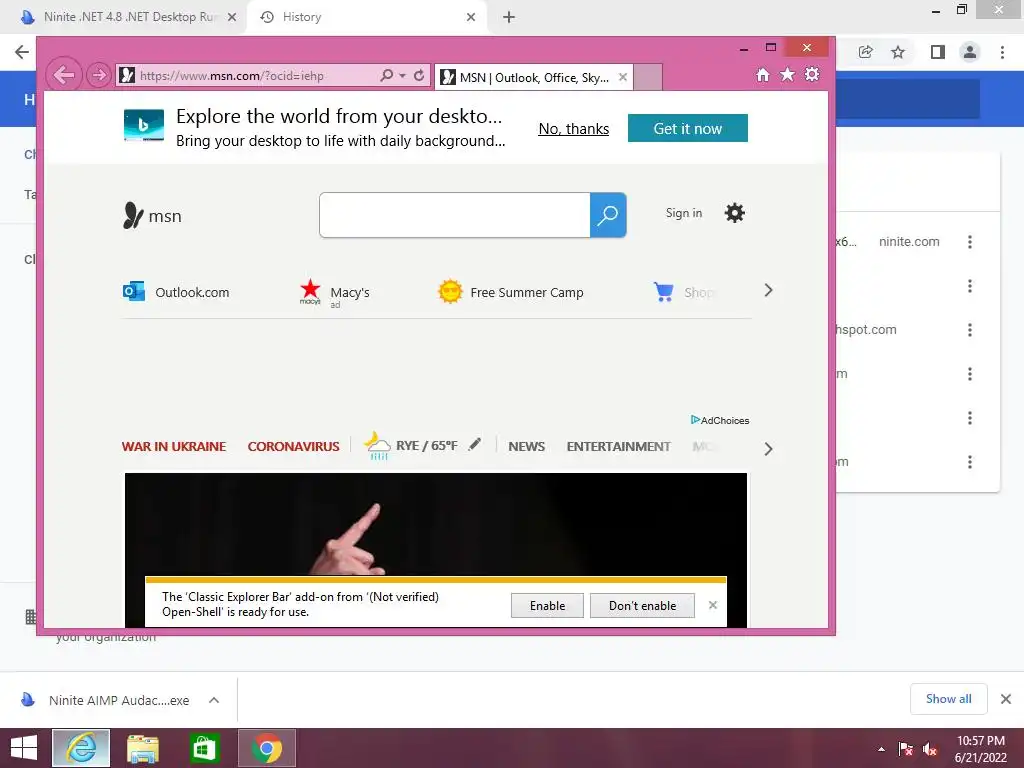Open WAR IN UKRAINE section
The image size is (1024, 768).
tap(174, 447)
